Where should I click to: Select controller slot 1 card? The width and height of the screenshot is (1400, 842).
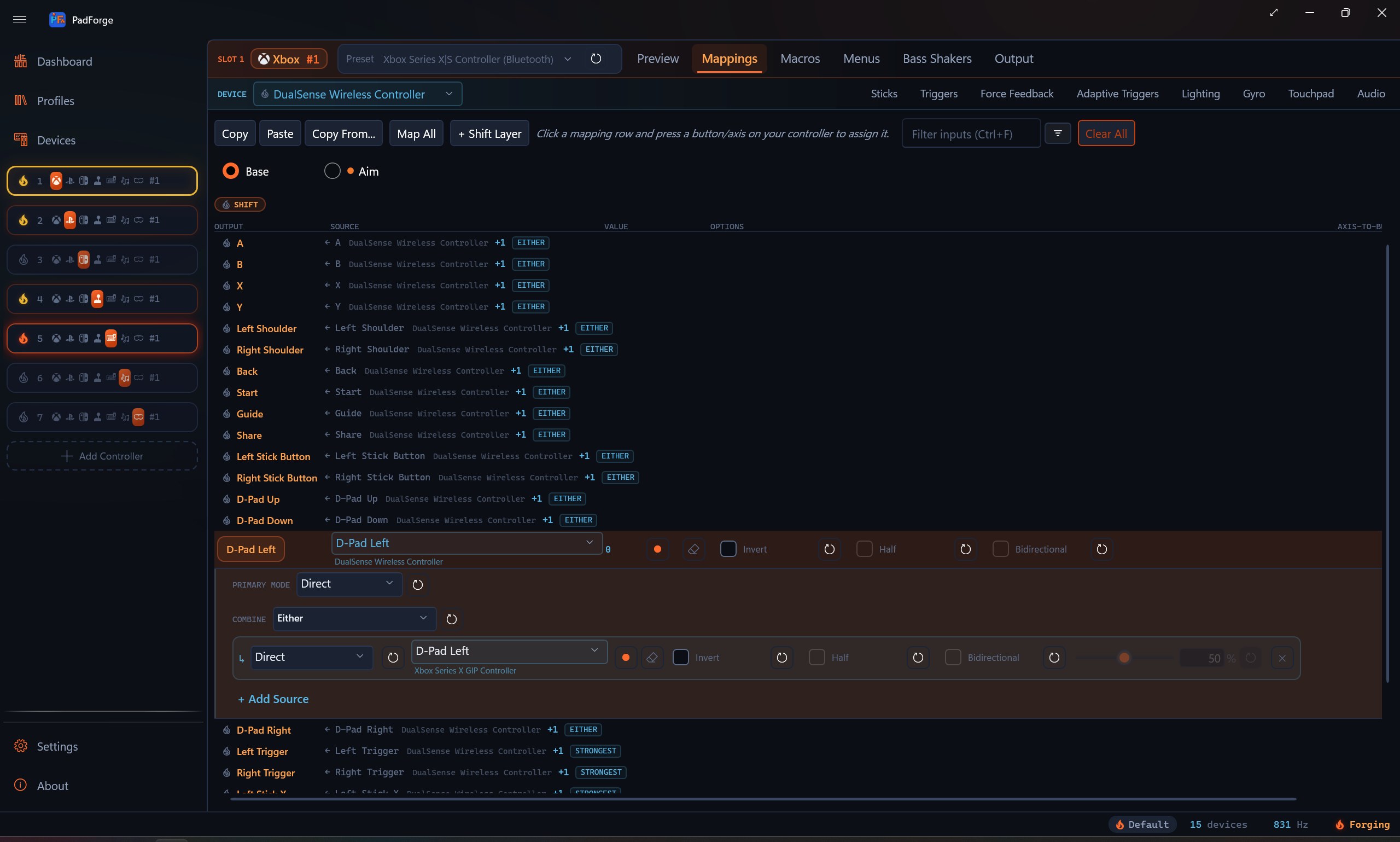pyautogui.click(x=102, y=181)
